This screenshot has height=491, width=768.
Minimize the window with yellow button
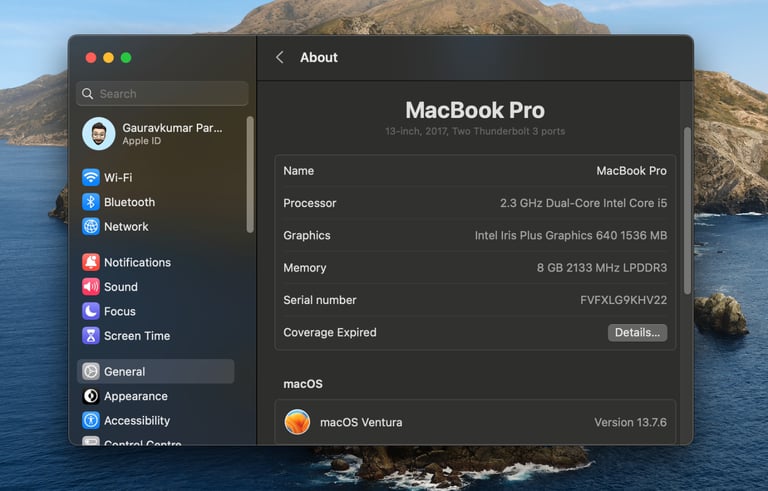click(108, 58)
